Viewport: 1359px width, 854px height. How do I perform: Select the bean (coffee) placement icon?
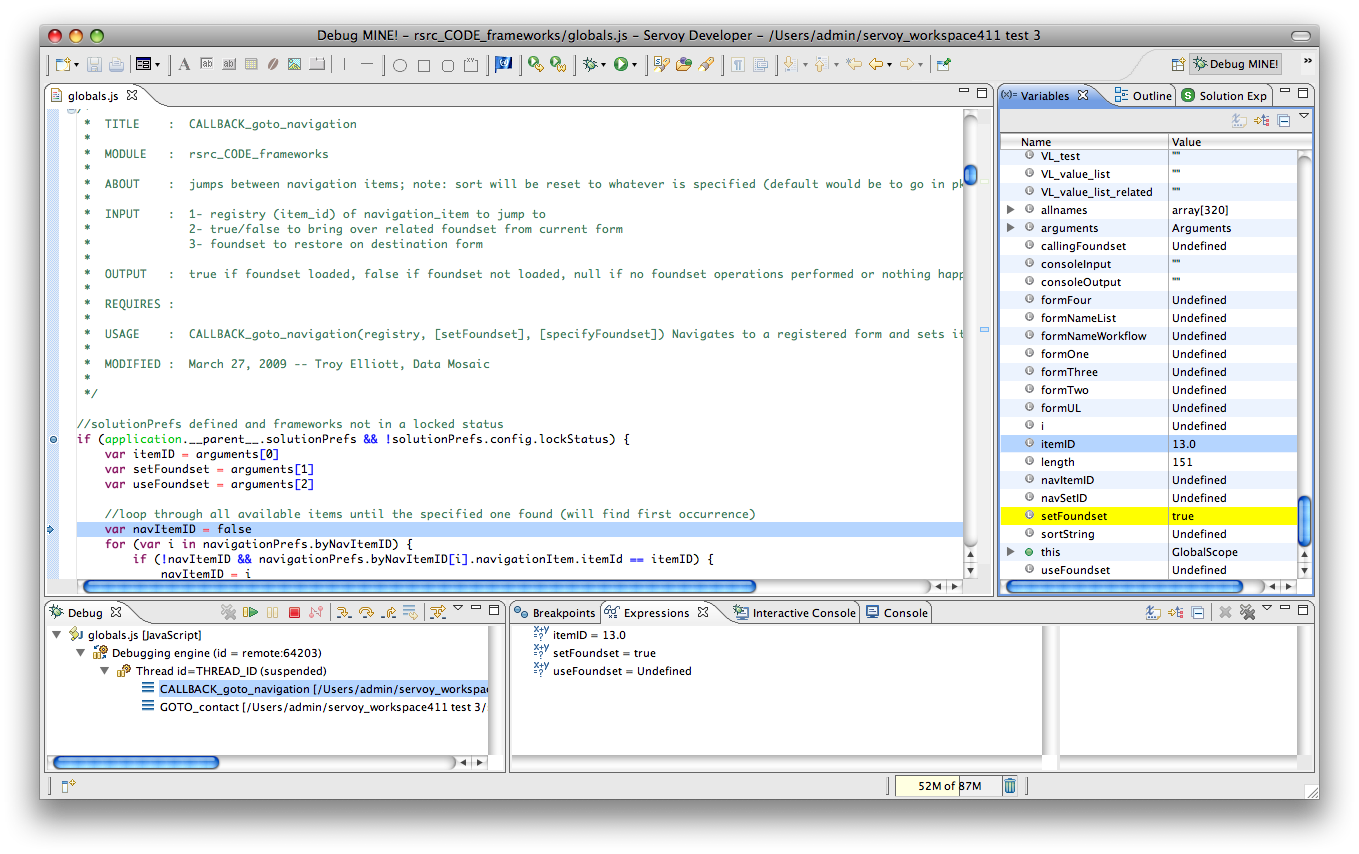[272, 65]
